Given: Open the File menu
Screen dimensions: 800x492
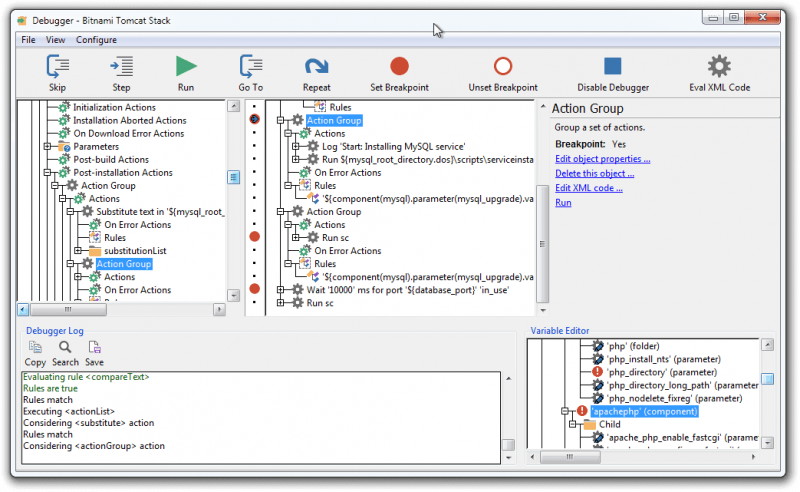Looking at the screenshot, I should click(x=28, y=40).
